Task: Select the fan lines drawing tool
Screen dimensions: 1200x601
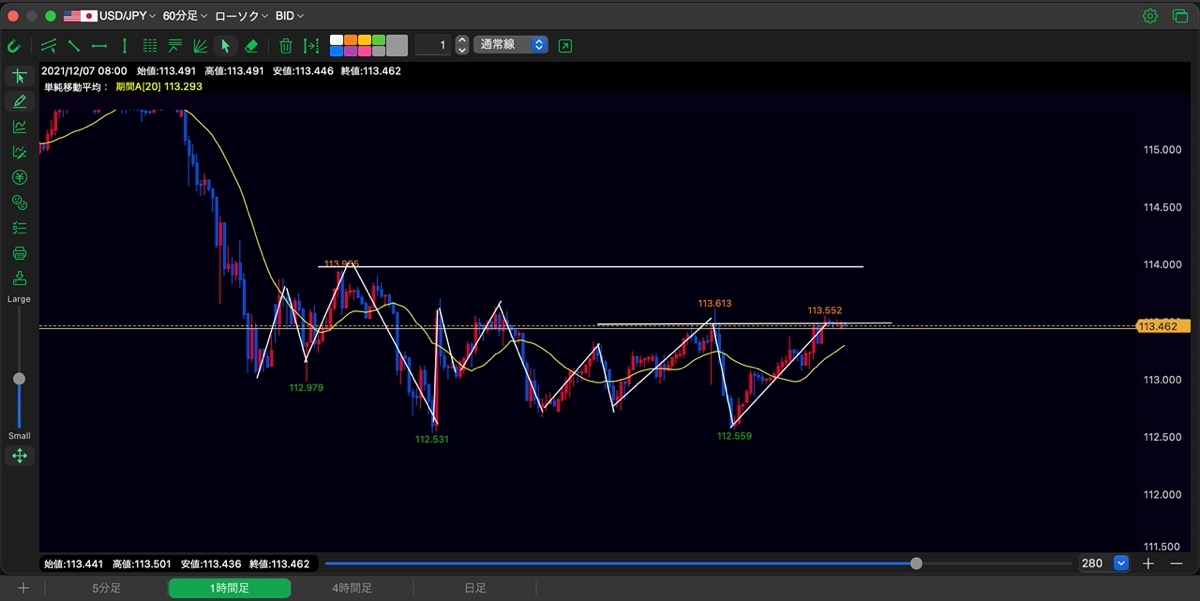Action: 201,45
